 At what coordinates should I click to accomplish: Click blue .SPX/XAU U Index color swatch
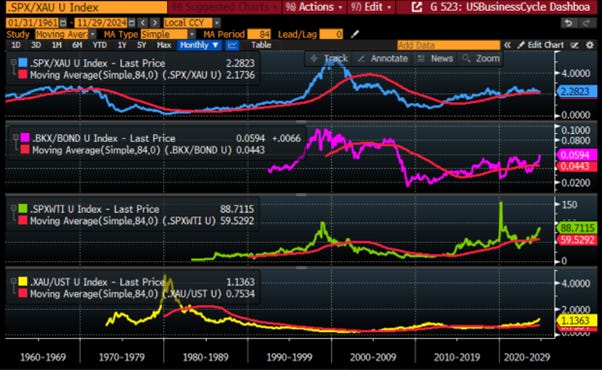pyautogui.click(x=23, y=63)
